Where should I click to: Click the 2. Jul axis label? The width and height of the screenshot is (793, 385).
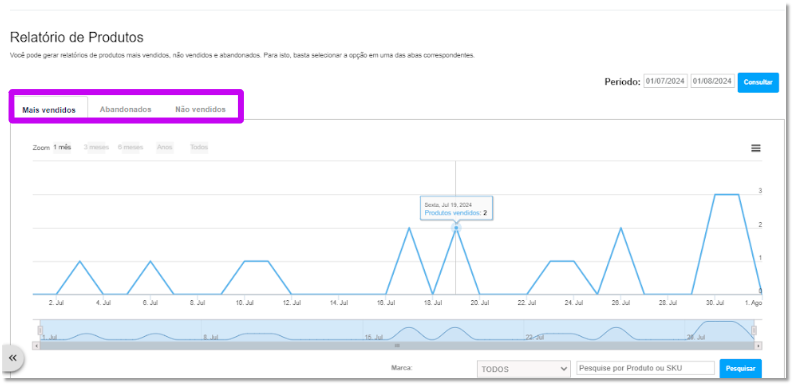(57, 303)
